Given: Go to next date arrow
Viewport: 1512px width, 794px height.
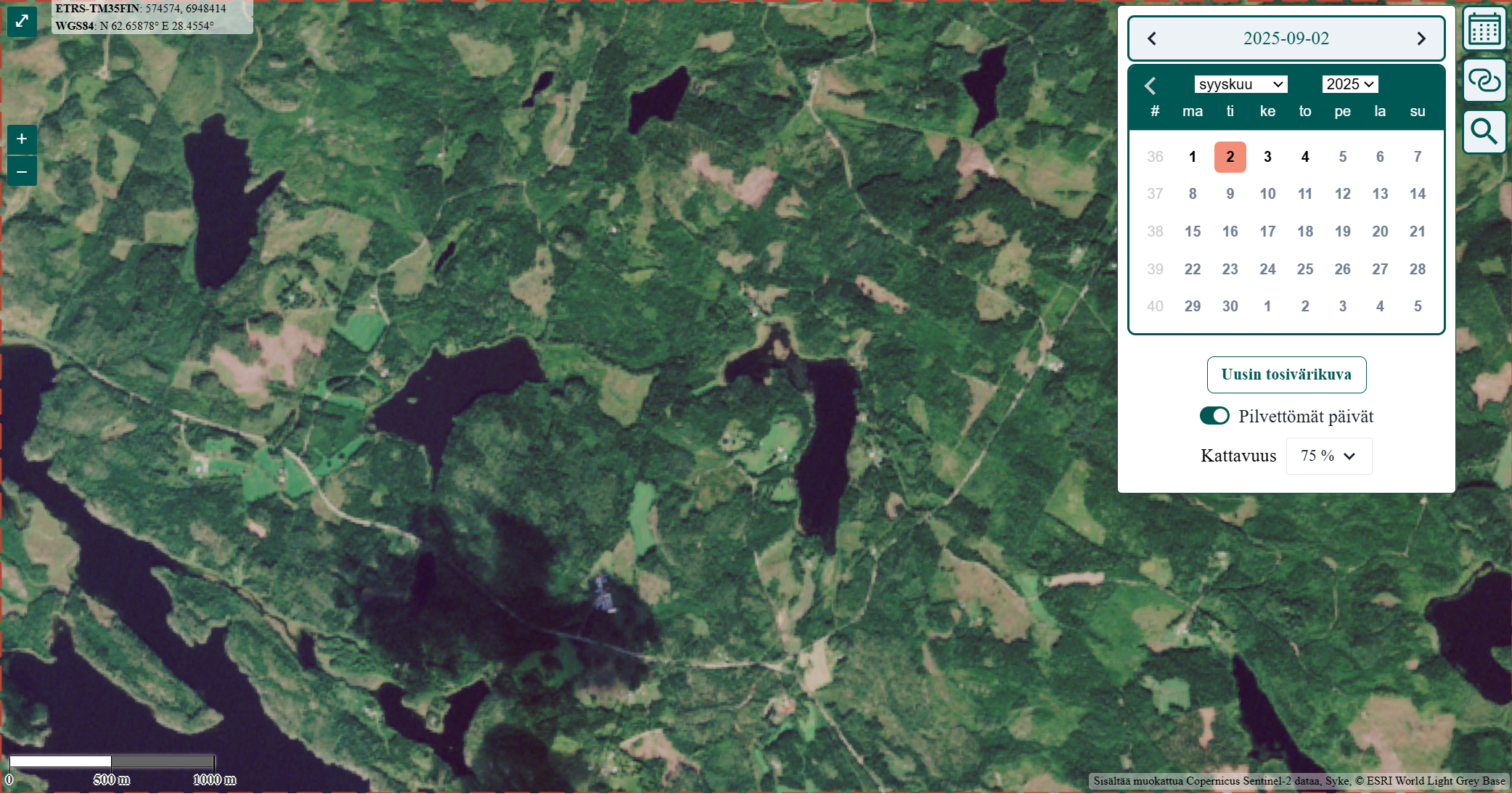Looking at the screenshot, I should coord(1421,38).
